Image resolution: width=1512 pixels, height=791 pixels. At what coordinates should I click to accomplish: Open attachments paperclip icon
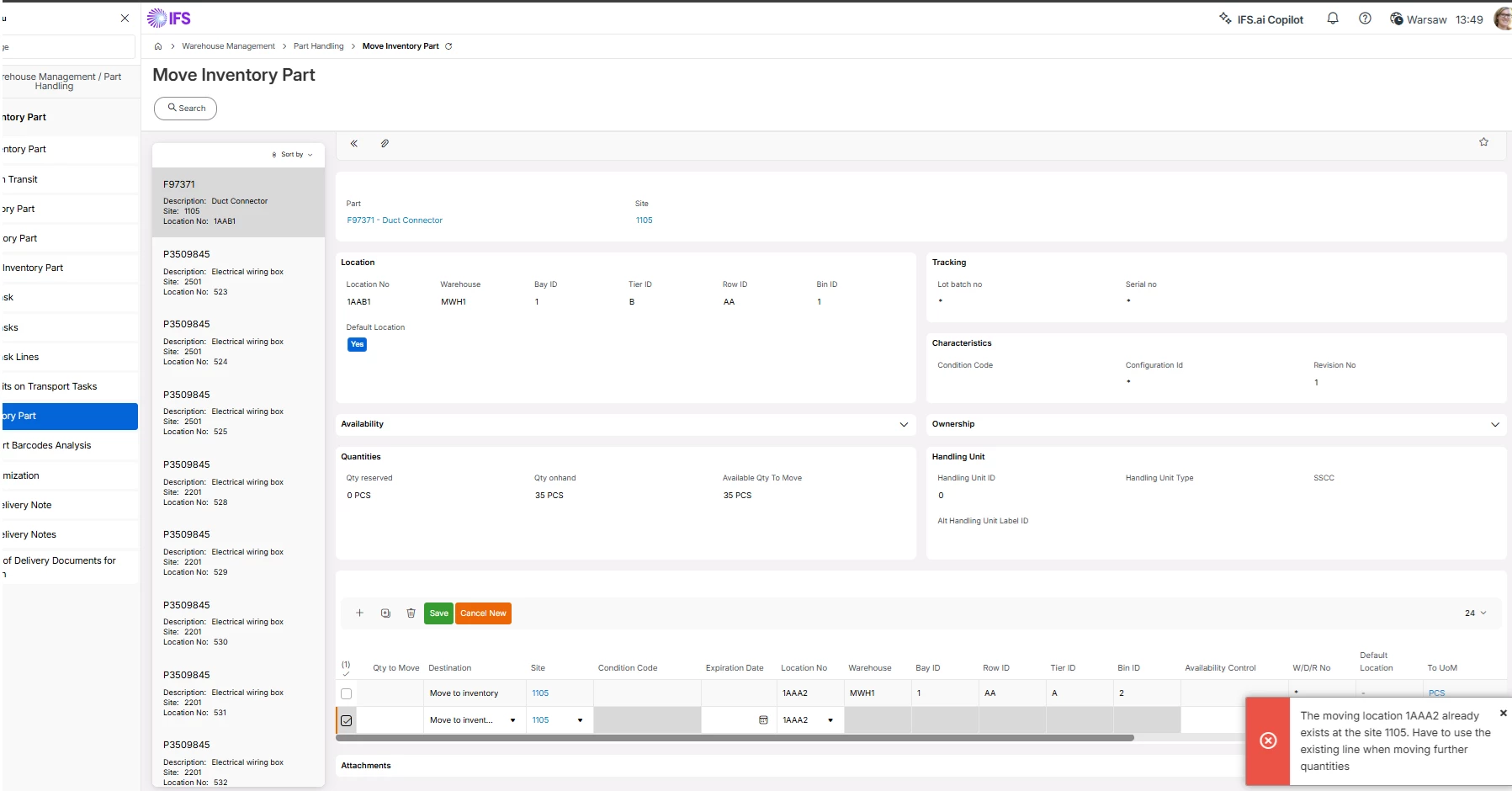point(385,143)
